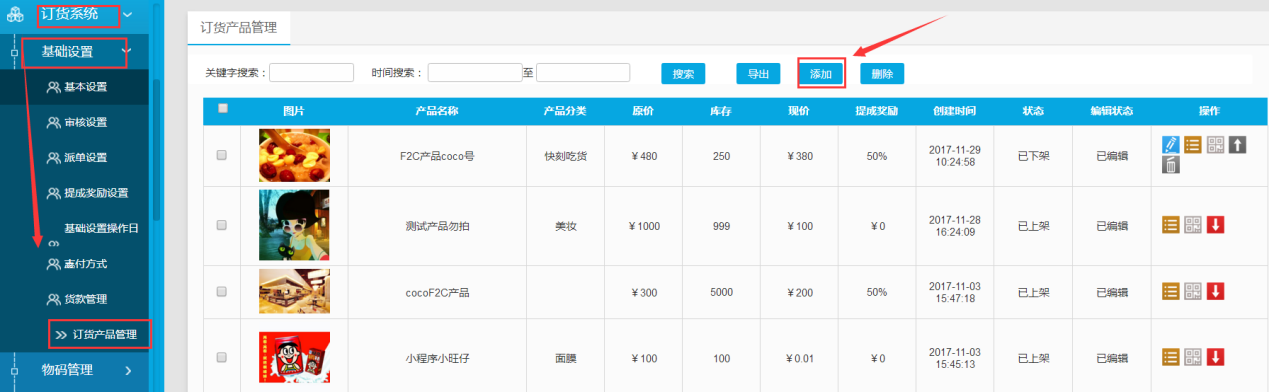
Task: Tick the checkbox for F2C产品coco号
Action: pos(222,155)
